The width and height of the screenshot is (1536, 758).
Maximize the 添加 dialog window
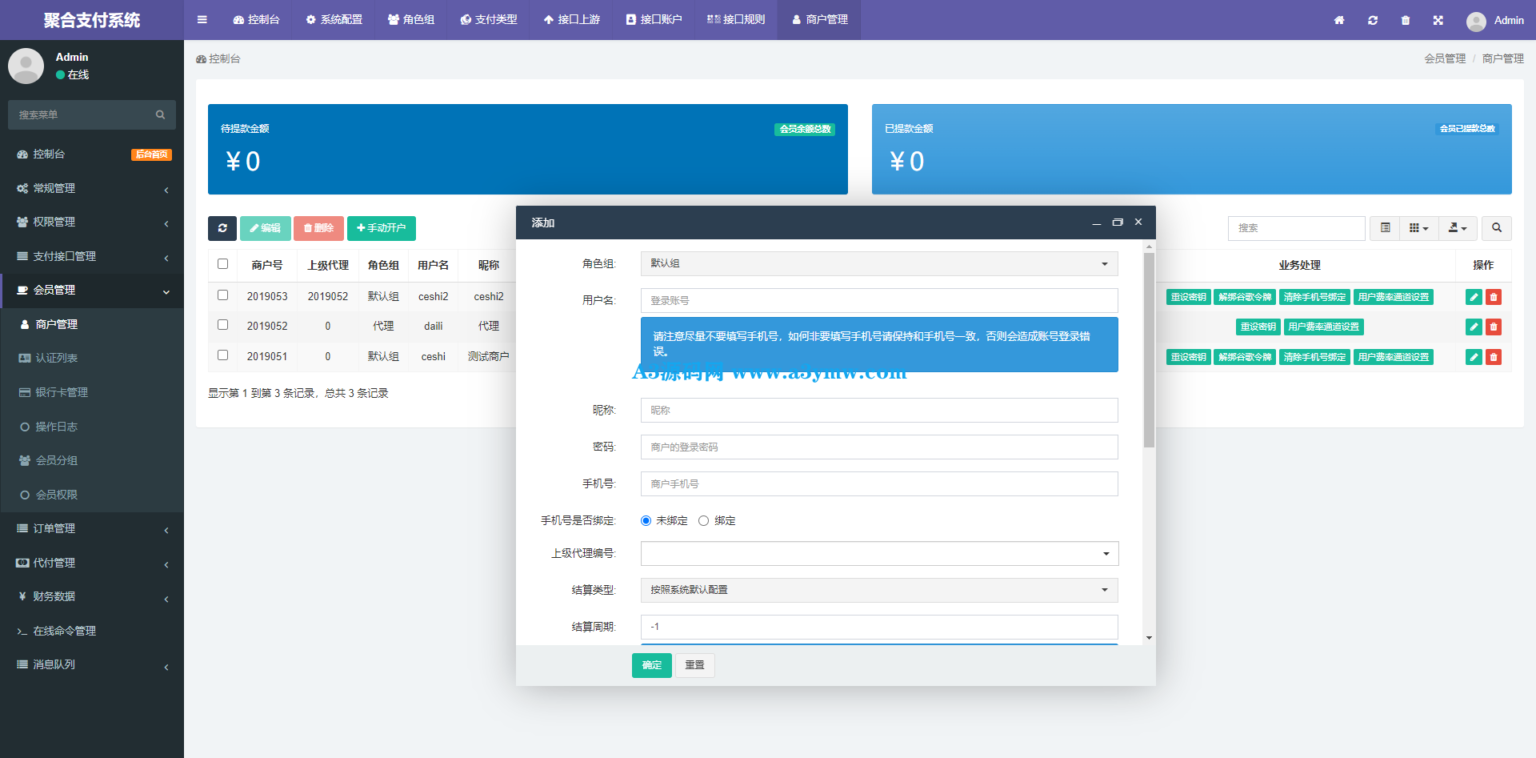1118,222
